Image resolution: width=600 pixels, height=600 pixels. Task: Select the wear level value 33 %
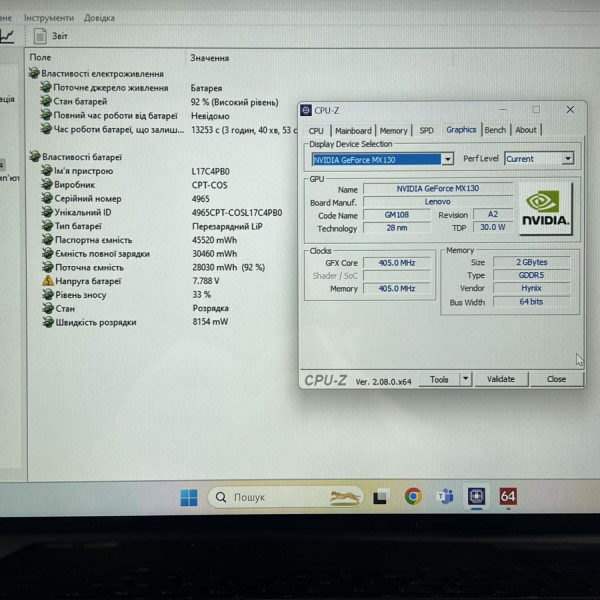(202, 295)
